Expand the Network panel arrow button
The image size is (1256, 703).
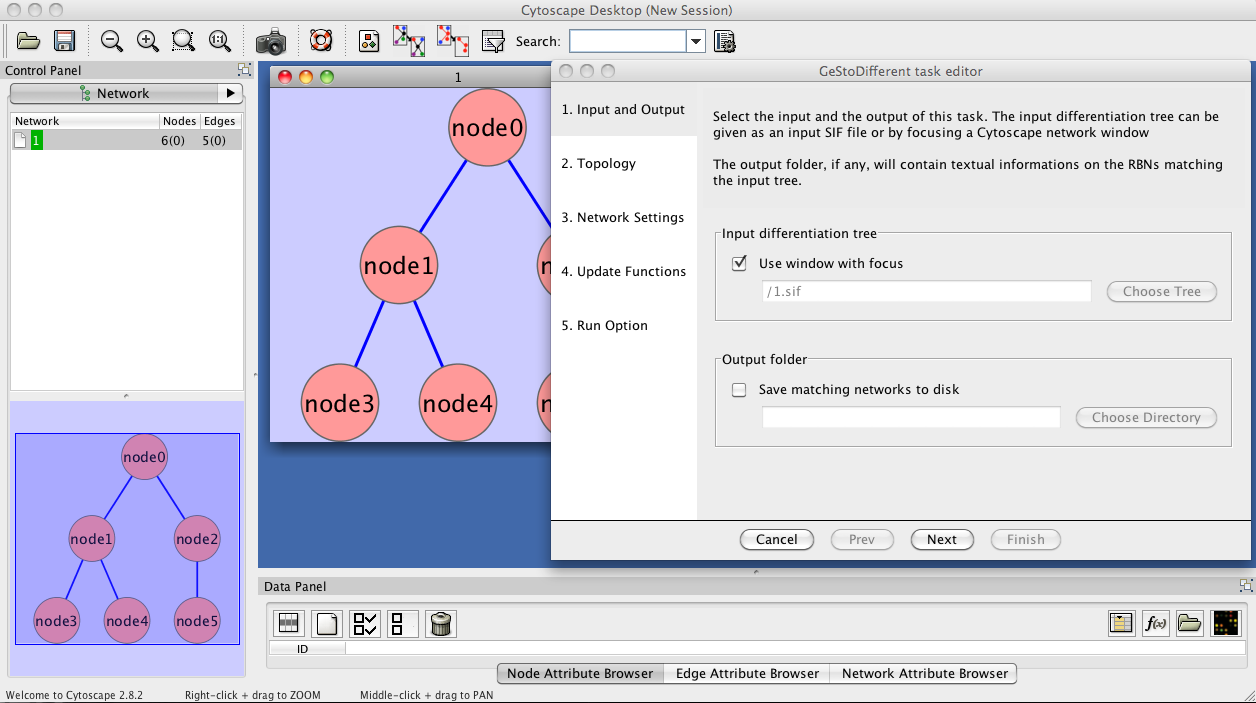230,93
